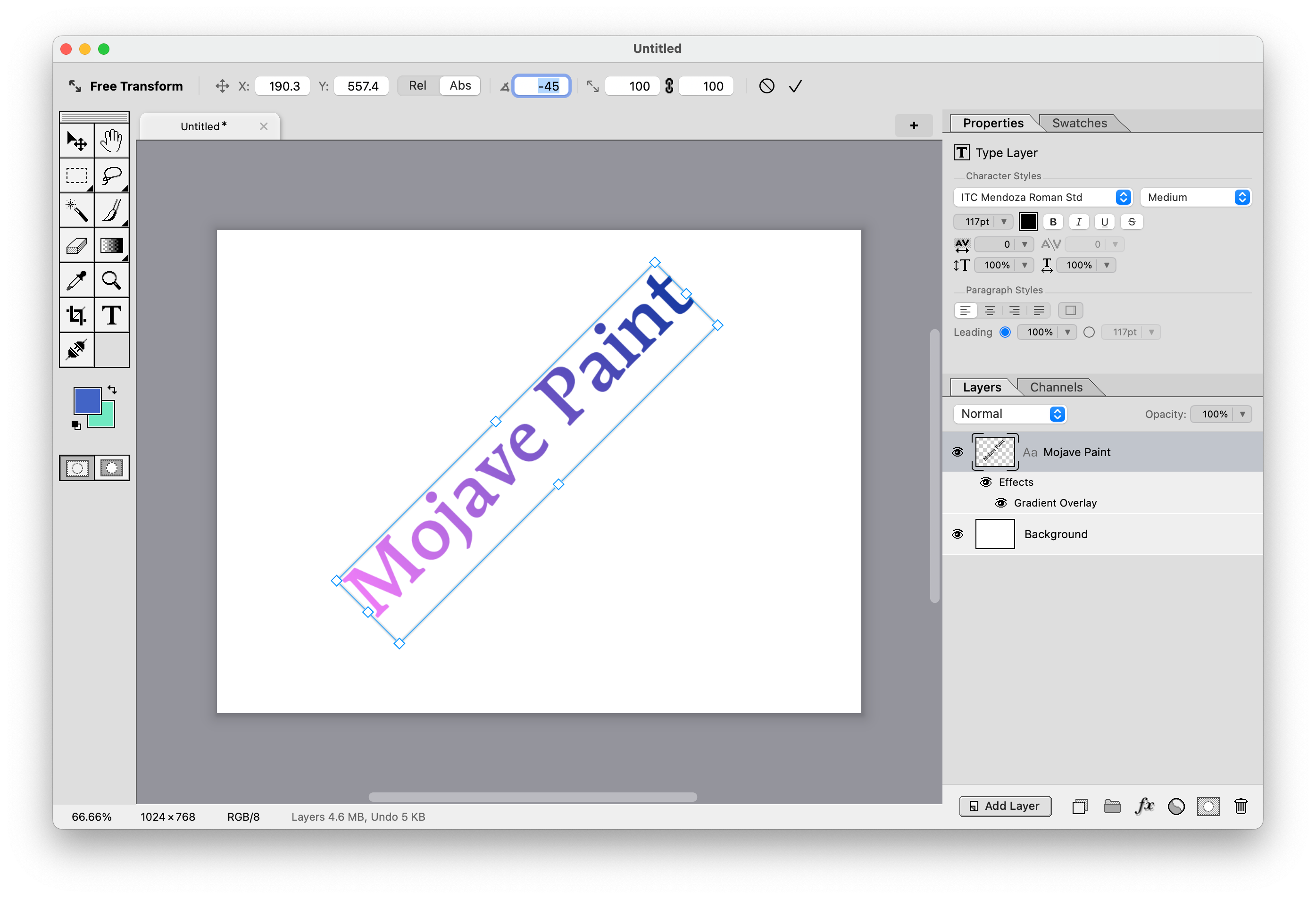Click the Abs position mode button
The width and height of the screenshot is (1316, 899).
[x=460, y=85]
